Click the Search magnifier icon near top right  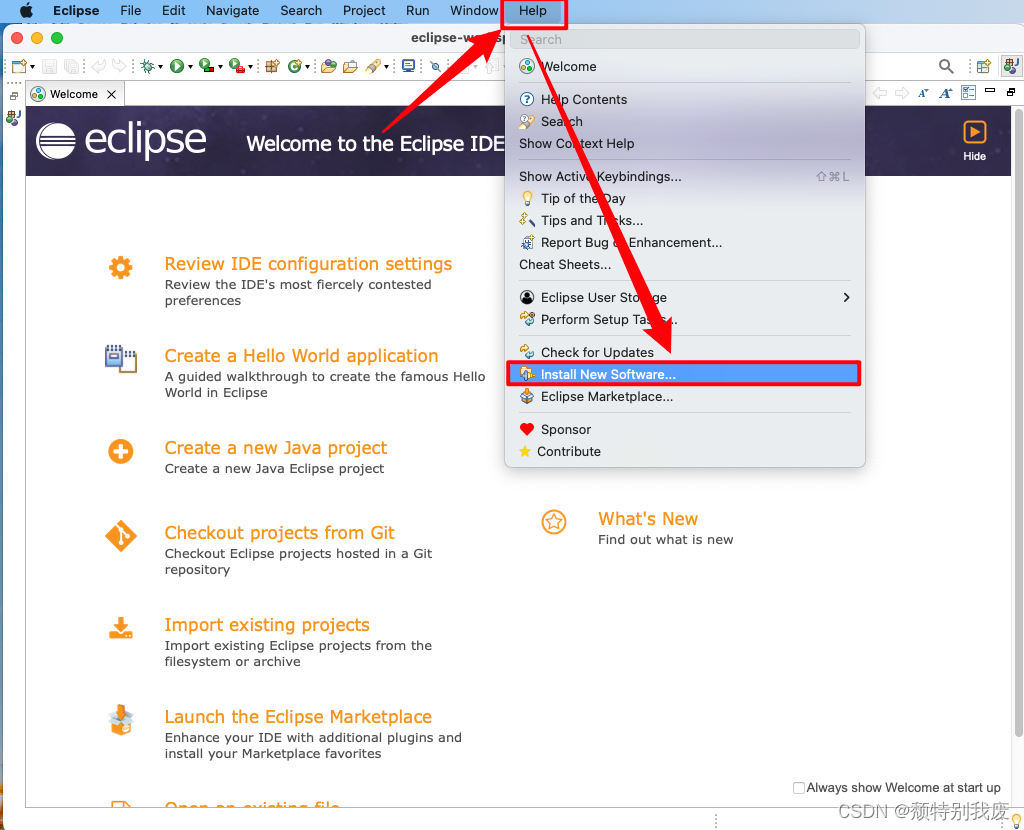click(946, 65)
